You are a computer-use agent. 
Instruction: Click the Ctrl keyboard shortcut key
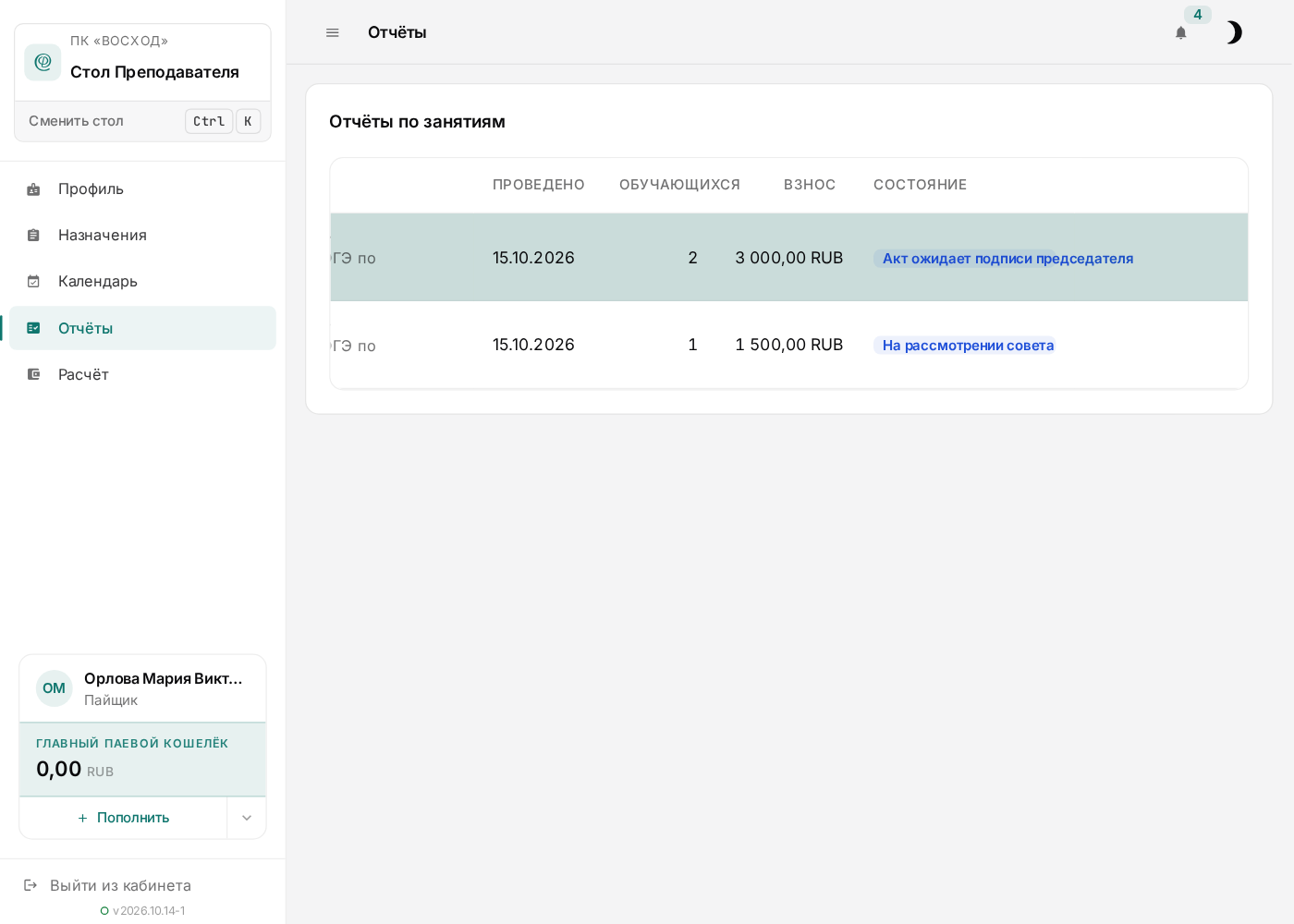click(209, 121)
